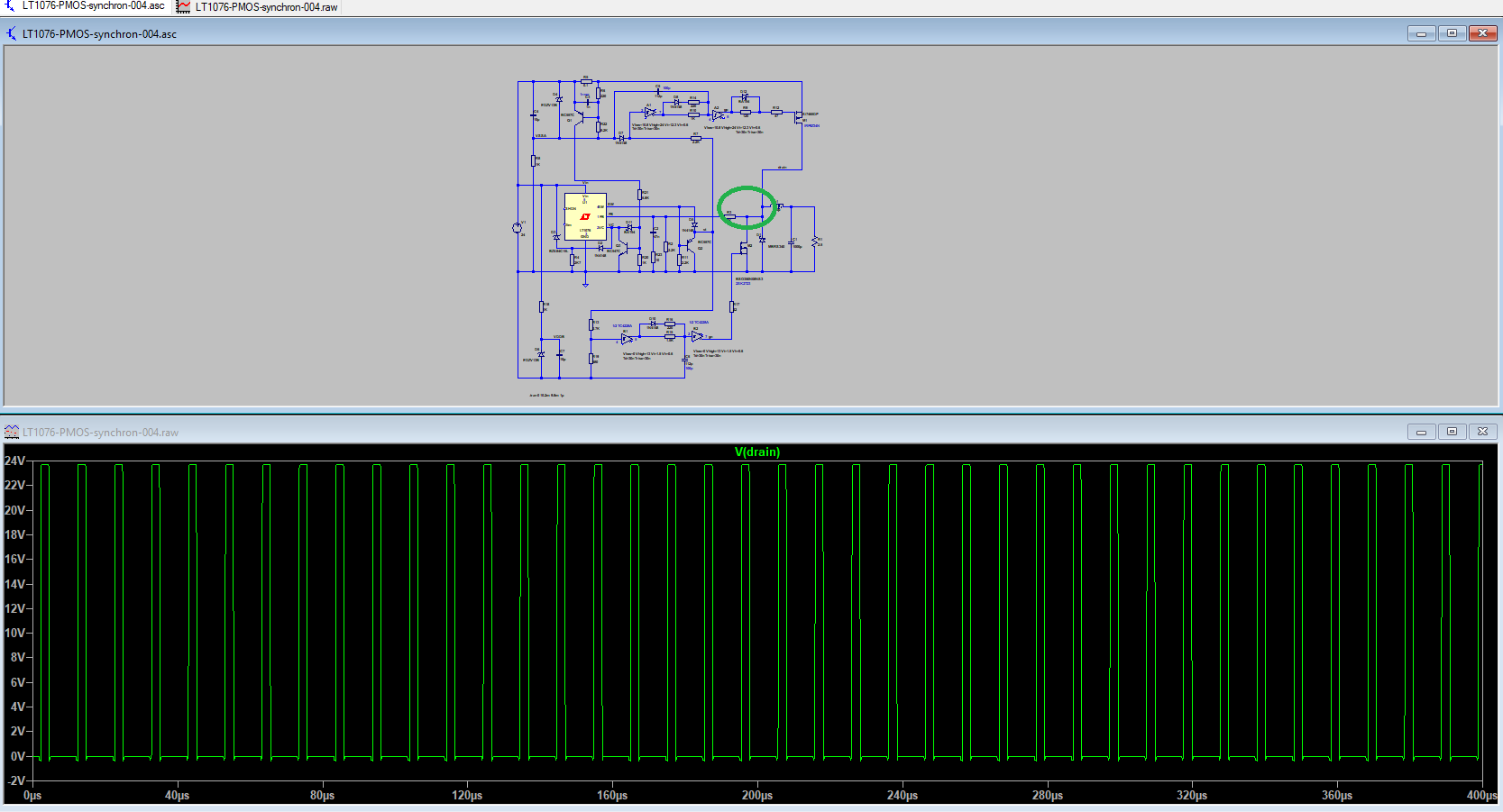This screenshot has width=1503, height=812.
Task: Select resistor R13 in the lower driver
Action: pyautogui.click(x=591, y=324)
